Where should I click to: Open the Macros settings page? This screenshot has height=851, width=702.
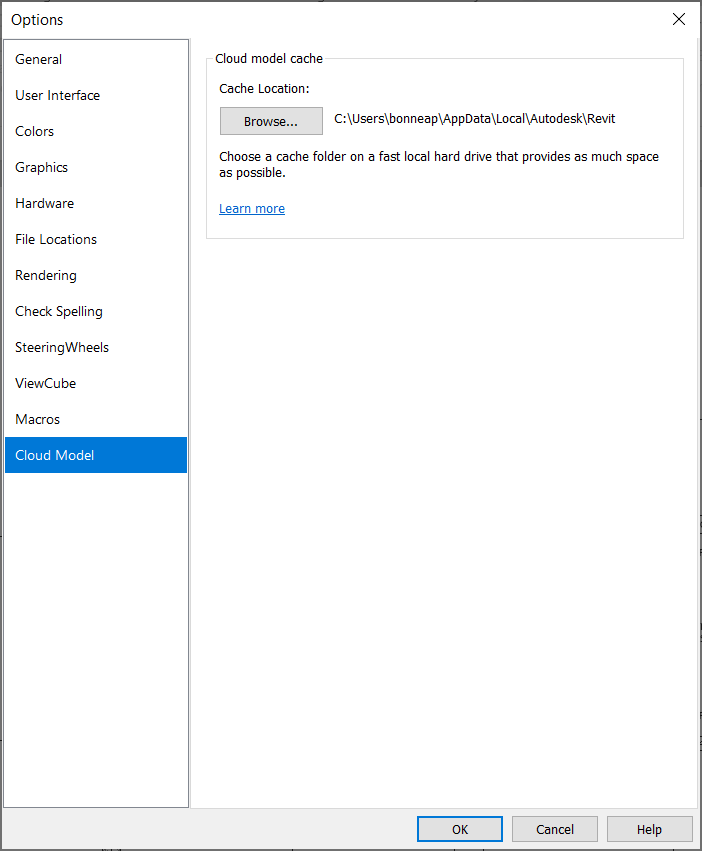click(x=38, y=419)
